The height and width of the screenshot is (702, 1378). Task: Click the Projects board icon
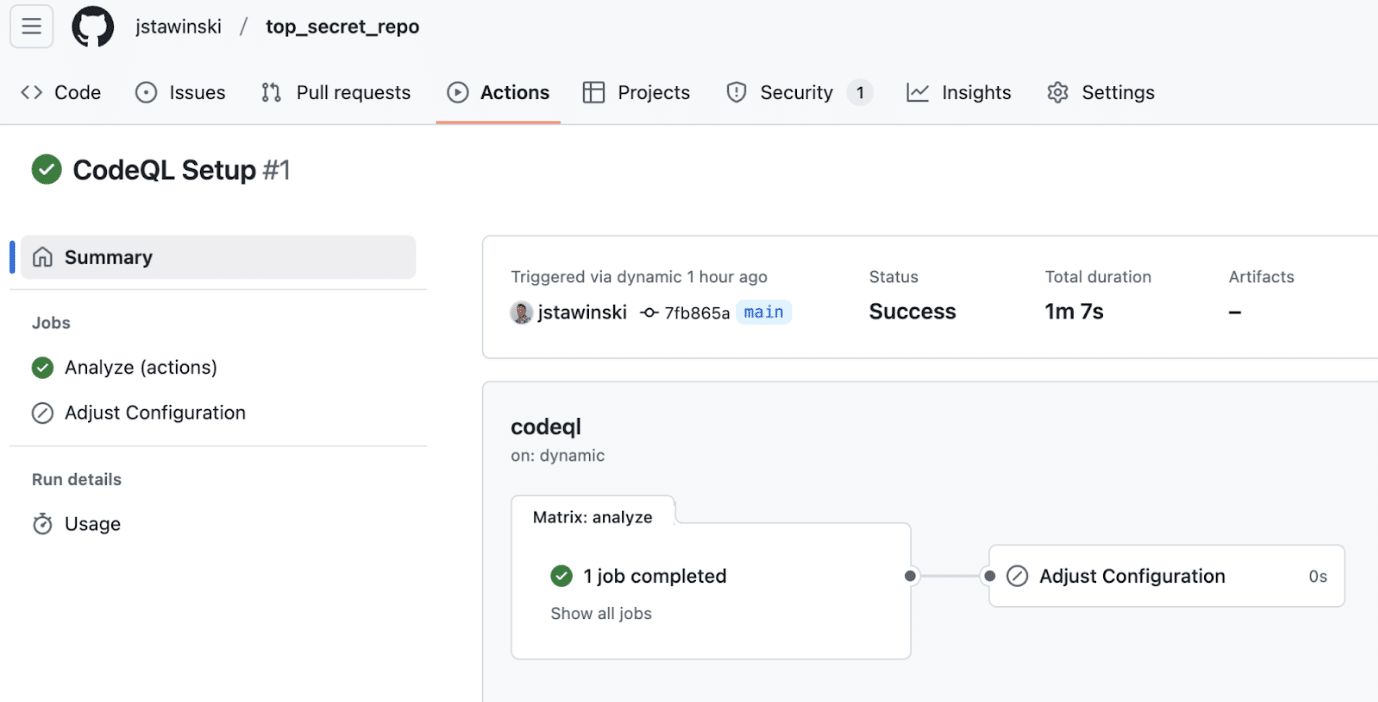[x=594, y=92]
